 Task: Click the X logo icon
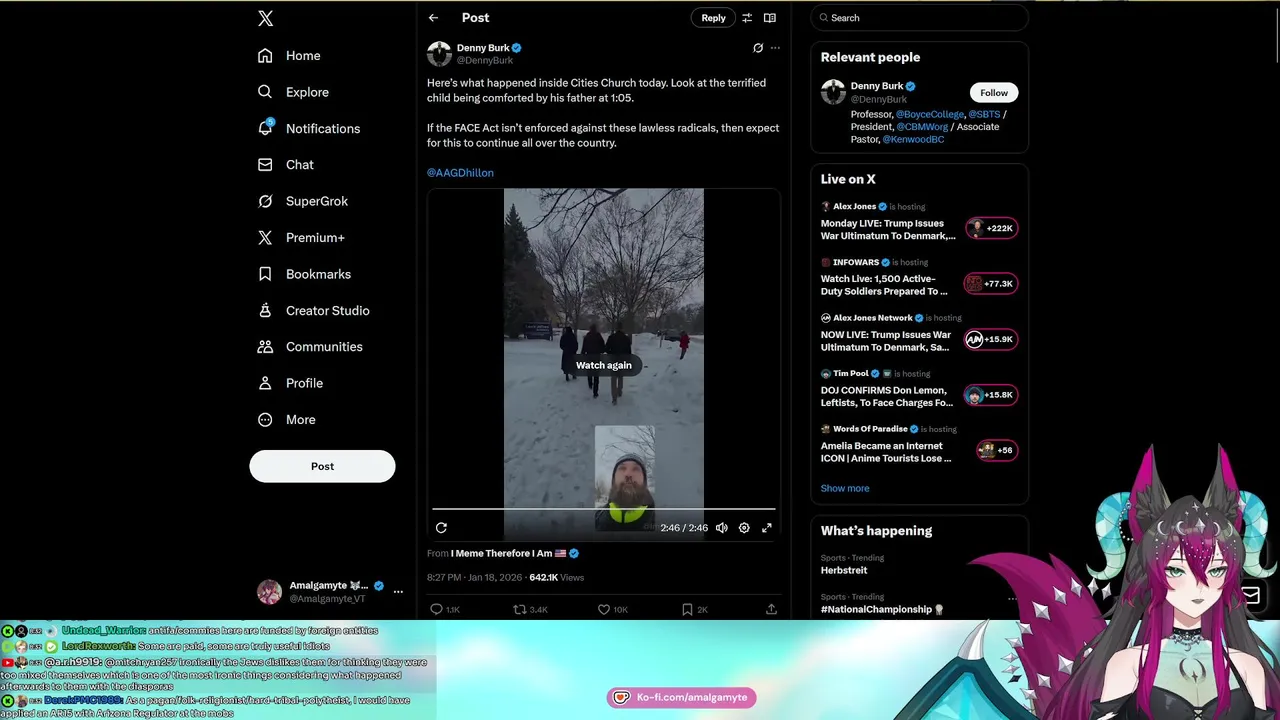tap(265, 18)
